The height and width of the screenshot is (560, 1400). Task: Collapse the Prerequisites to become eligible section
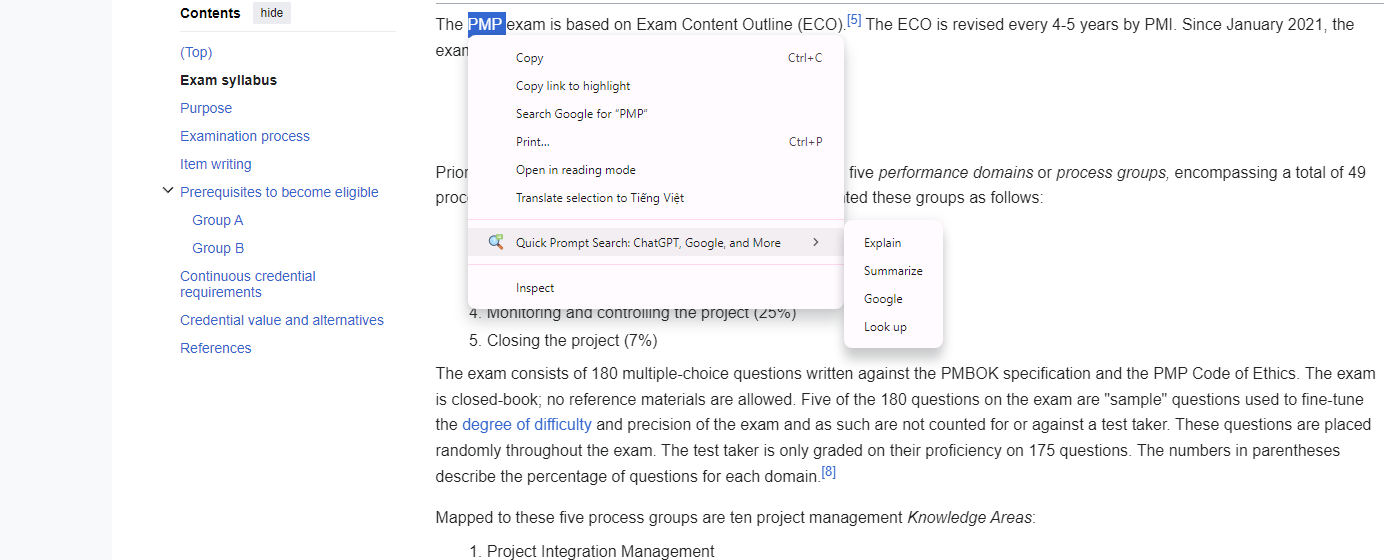pyautogui.click(x=168, y=191)
